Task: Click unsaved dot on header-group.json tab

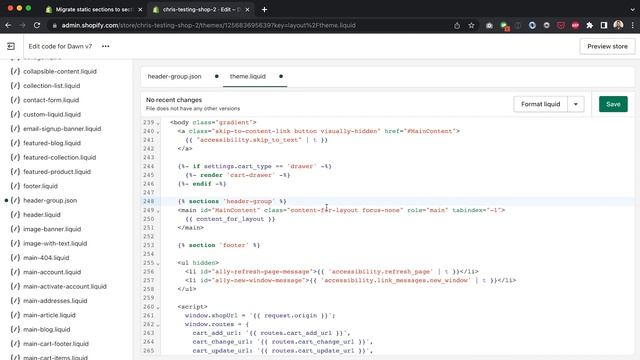Action: click(x=216, y=76)
